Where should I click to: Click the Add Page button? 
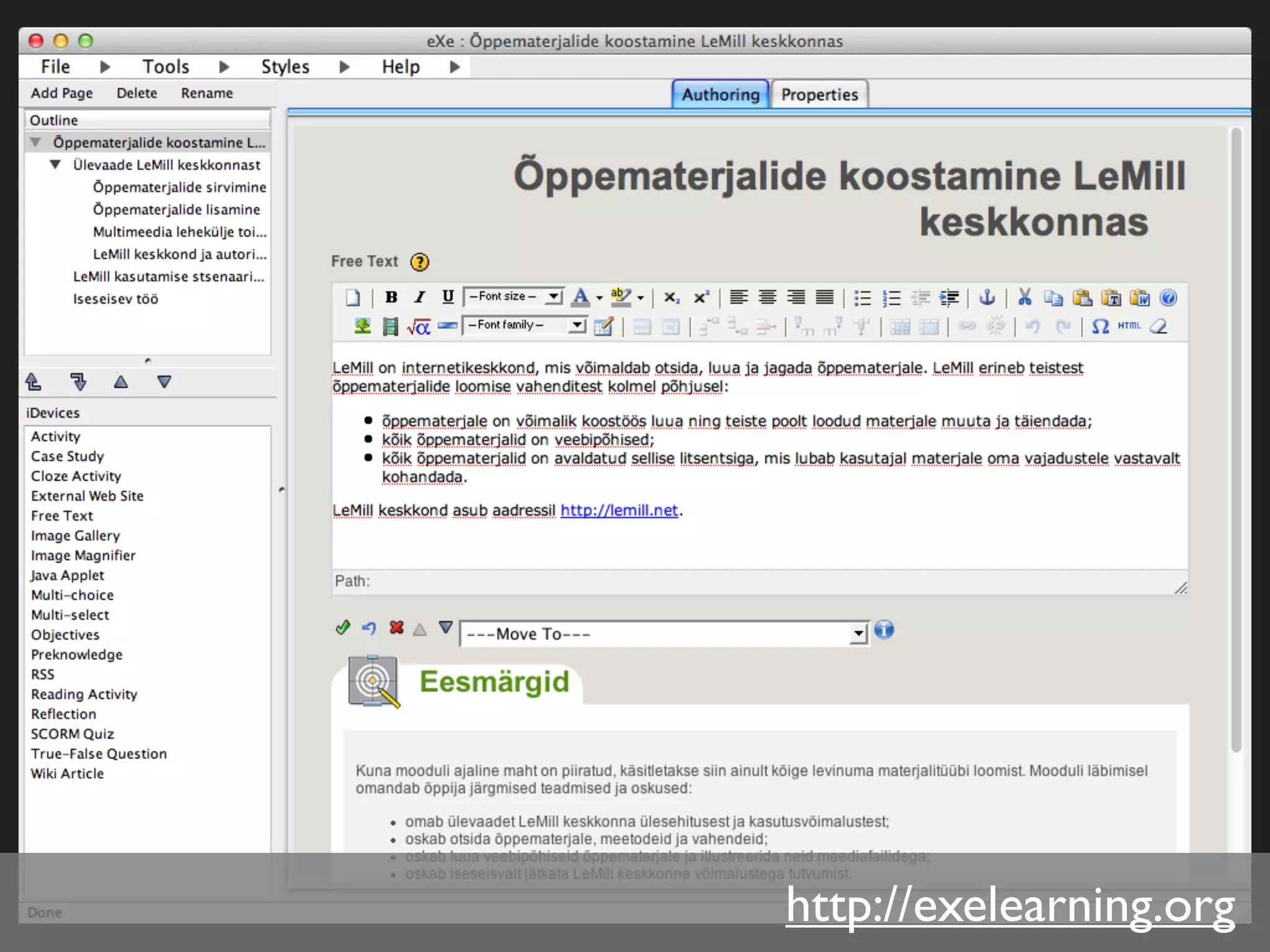pyautogui.click(x=62, y=93)
